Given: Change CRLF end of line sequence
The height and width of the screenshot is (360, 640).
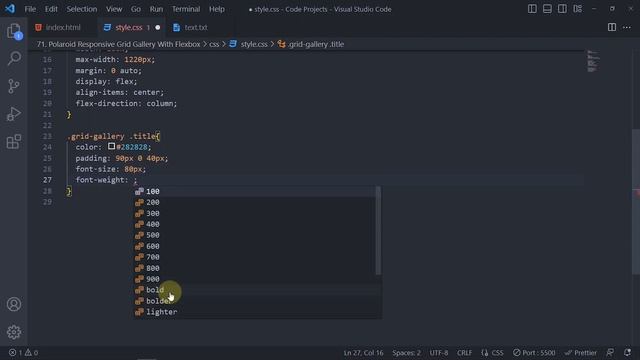Looking at the screenshot, I should pyautogui.click(x=464, y=353).
